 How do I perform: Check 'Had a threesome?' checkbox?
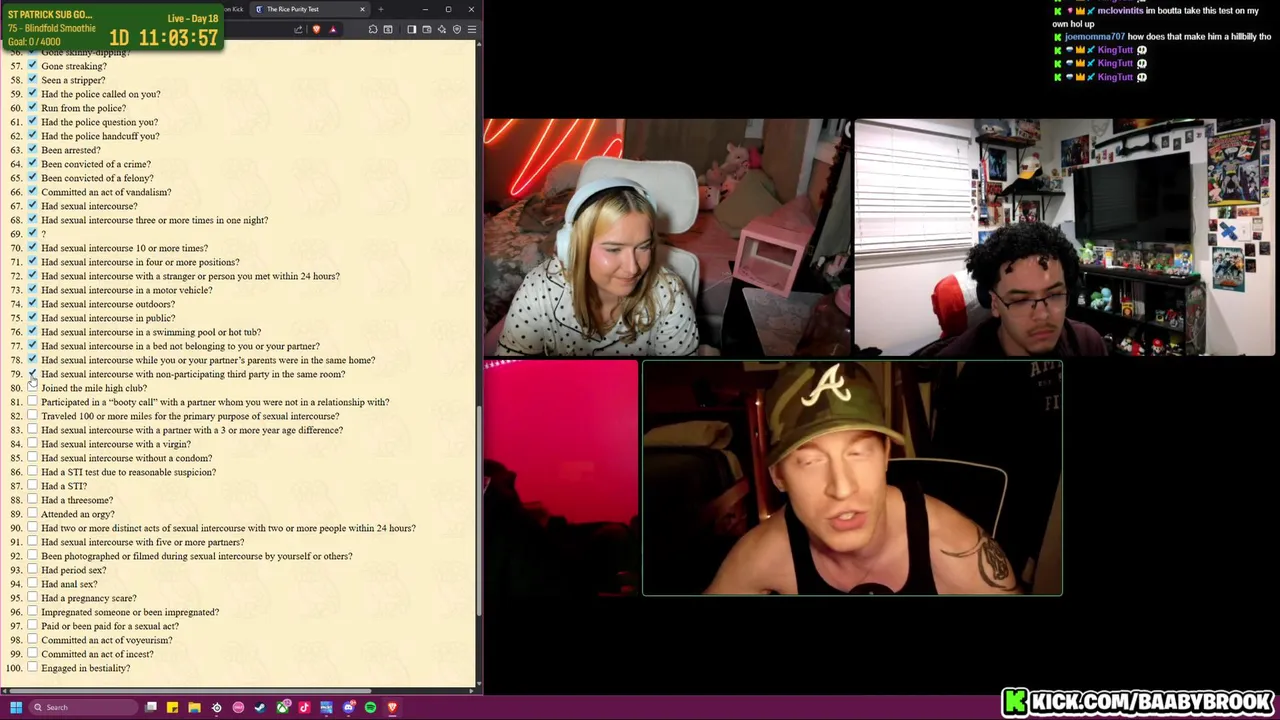click(32, 499)
